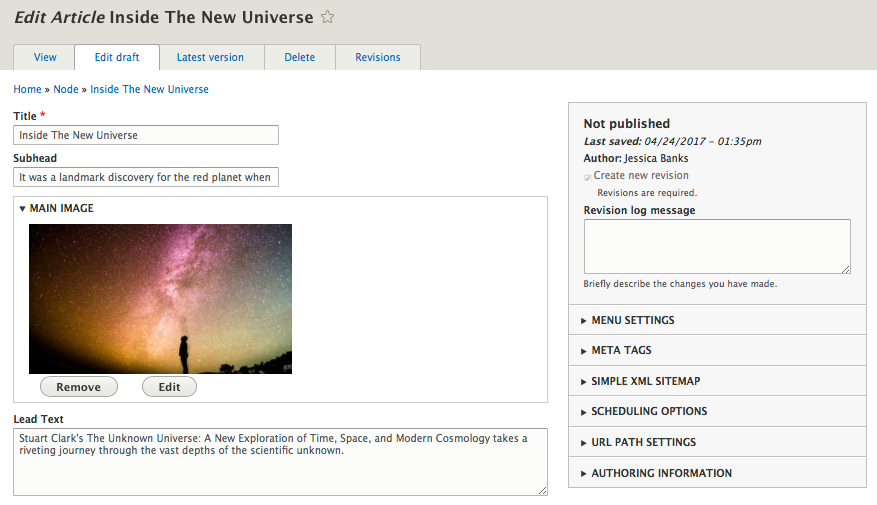Open the Latest version tab
This screenshot has width=877, height=505.
point(210,57)
